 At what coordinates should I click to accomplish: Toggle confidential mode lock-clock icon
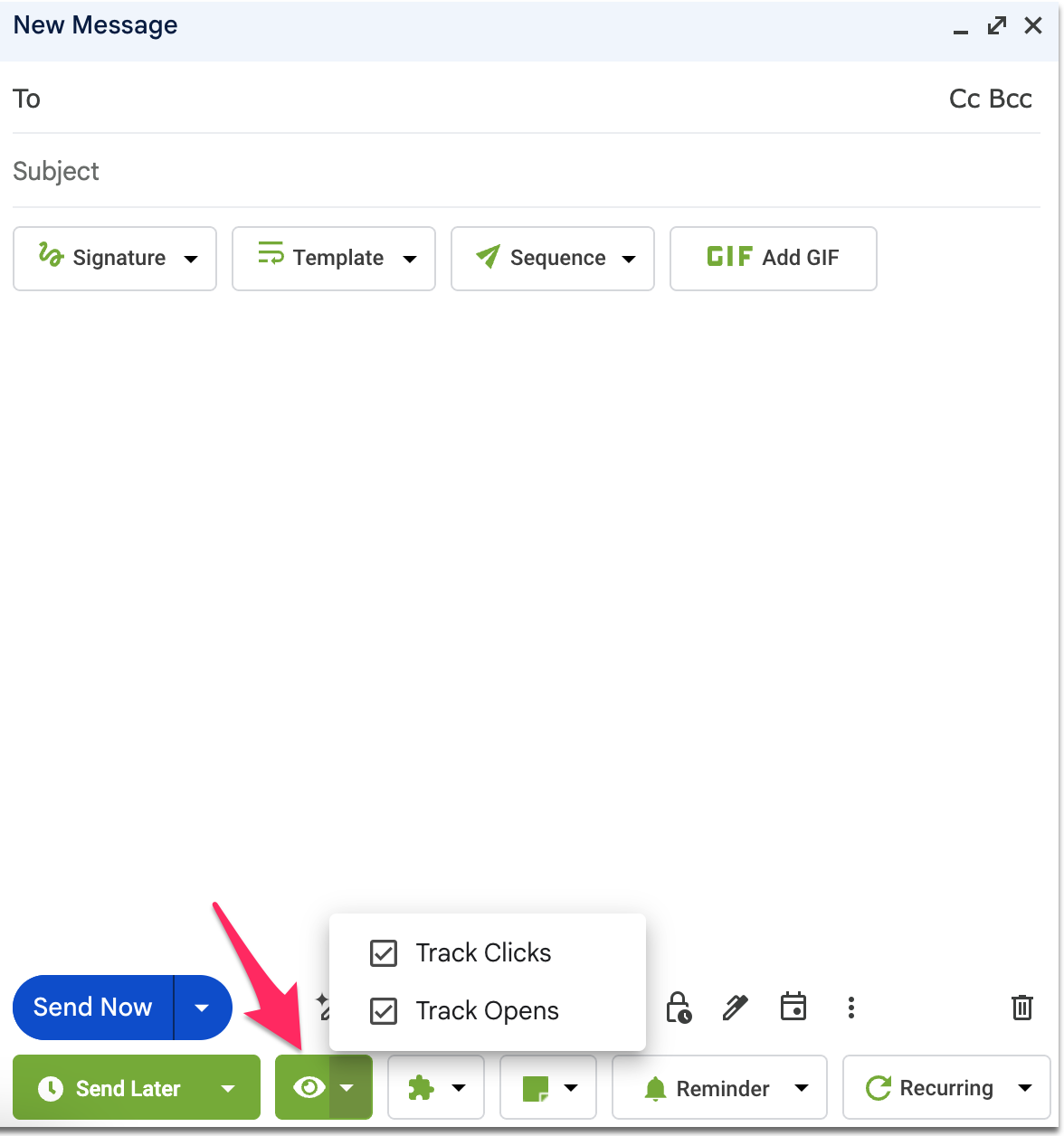click(679, 1008)
